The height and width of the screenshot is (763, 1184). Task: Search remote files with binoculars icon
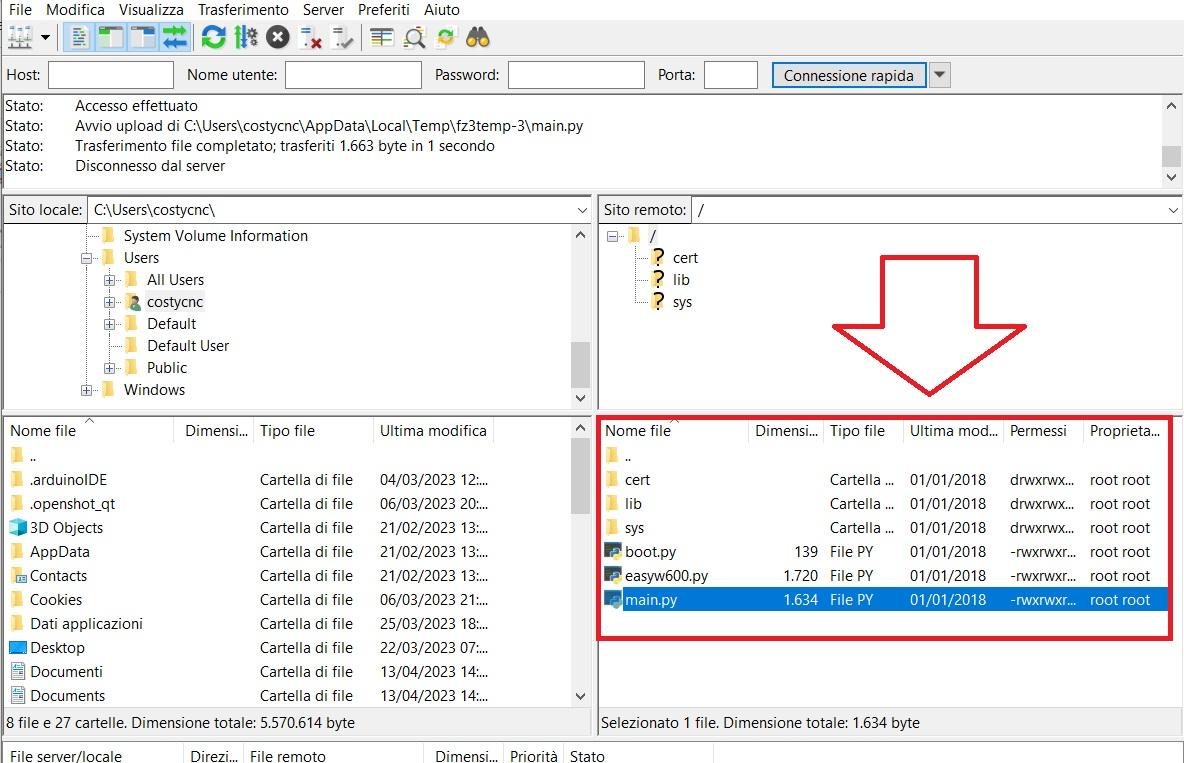pos(478,37)
